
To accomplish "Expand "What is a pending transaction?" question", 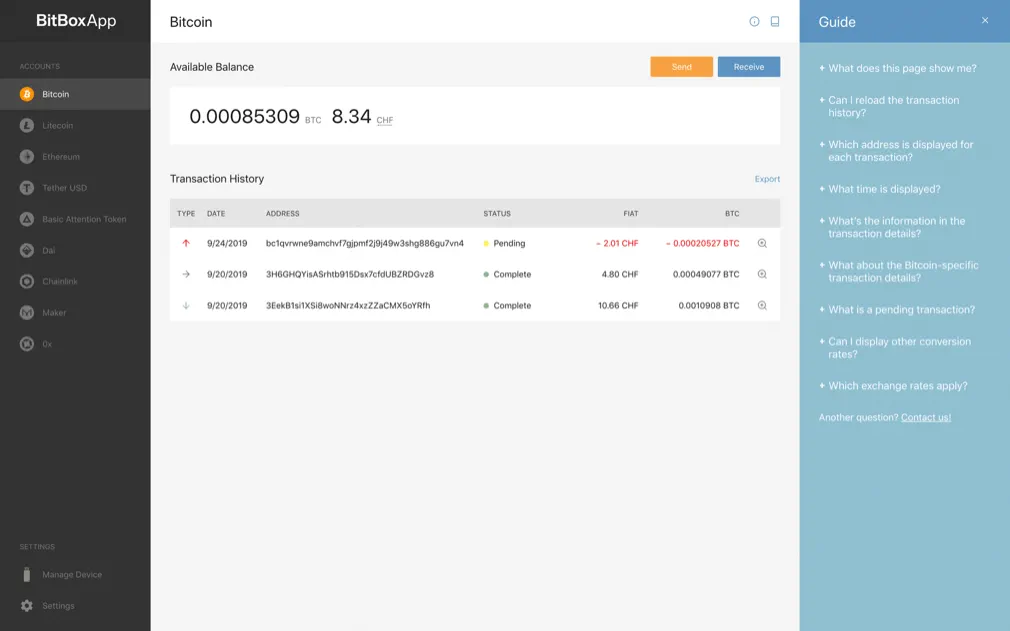I will coord(900,310).
